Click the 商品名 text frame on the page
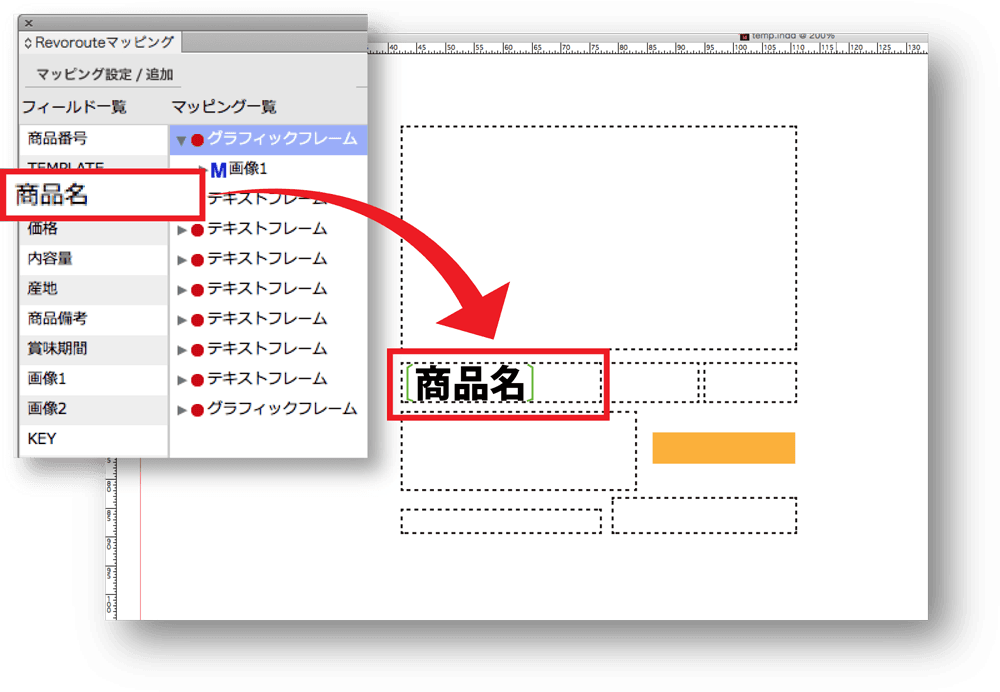Screen dimensions: 1000x692 (501, 383)
